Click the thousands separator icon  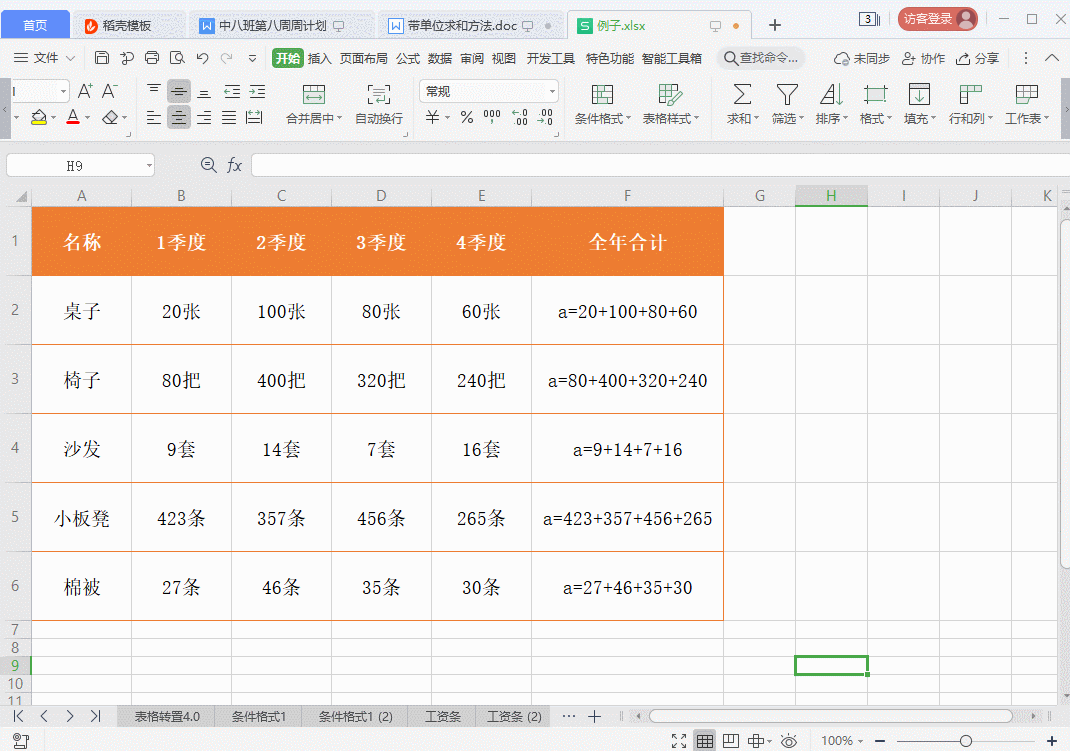(x=492, y=117)
